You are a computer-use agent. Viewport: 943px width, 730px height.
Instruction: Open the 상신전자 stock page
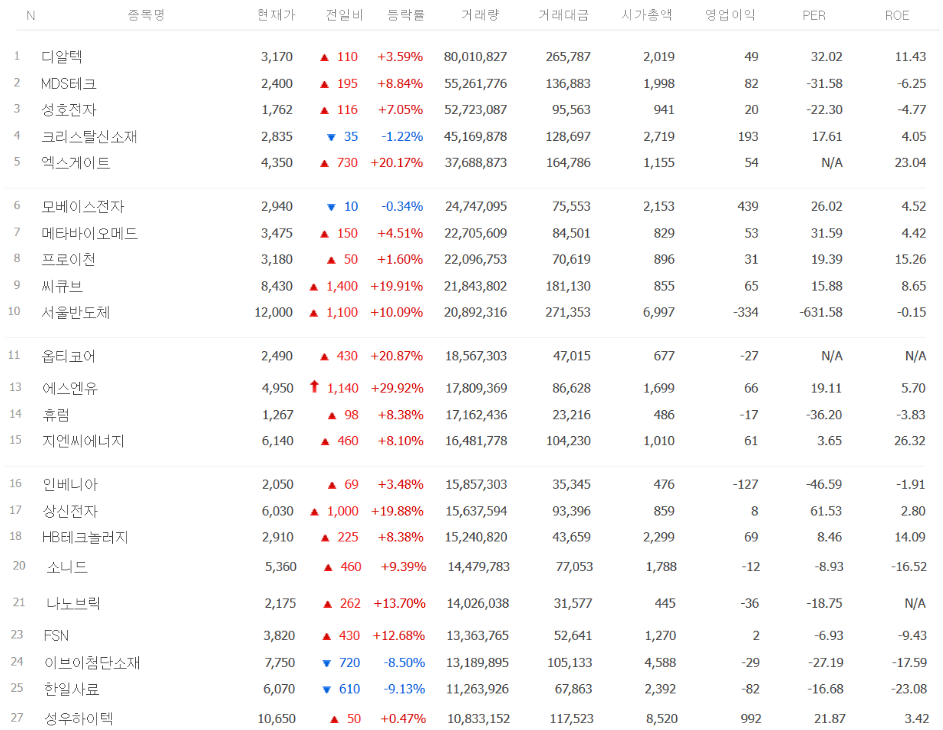[70, 511]
